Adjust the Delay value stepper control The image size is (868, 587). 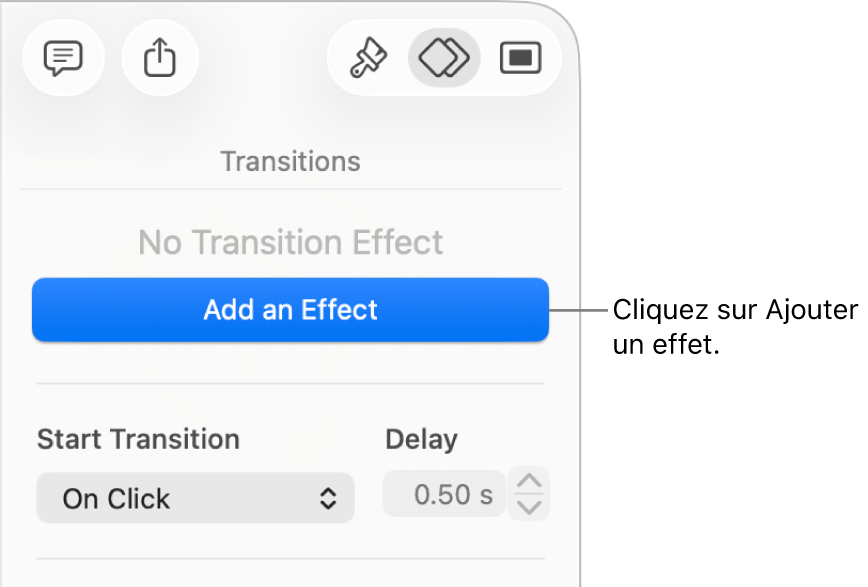(x=529, y=493)
